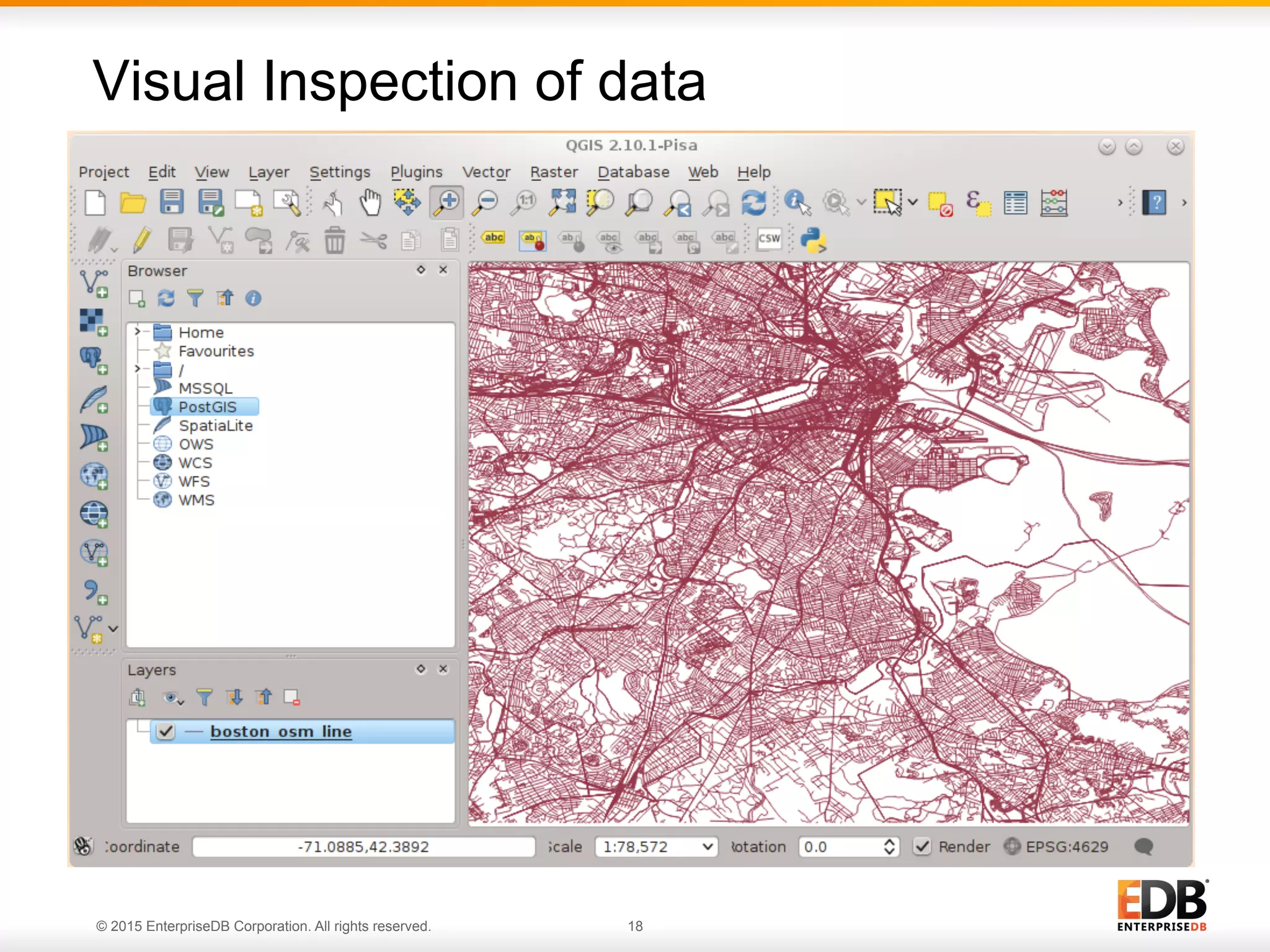1270x952 pixels.
Task: Open the Vector menu
Action: coord(486,172)
